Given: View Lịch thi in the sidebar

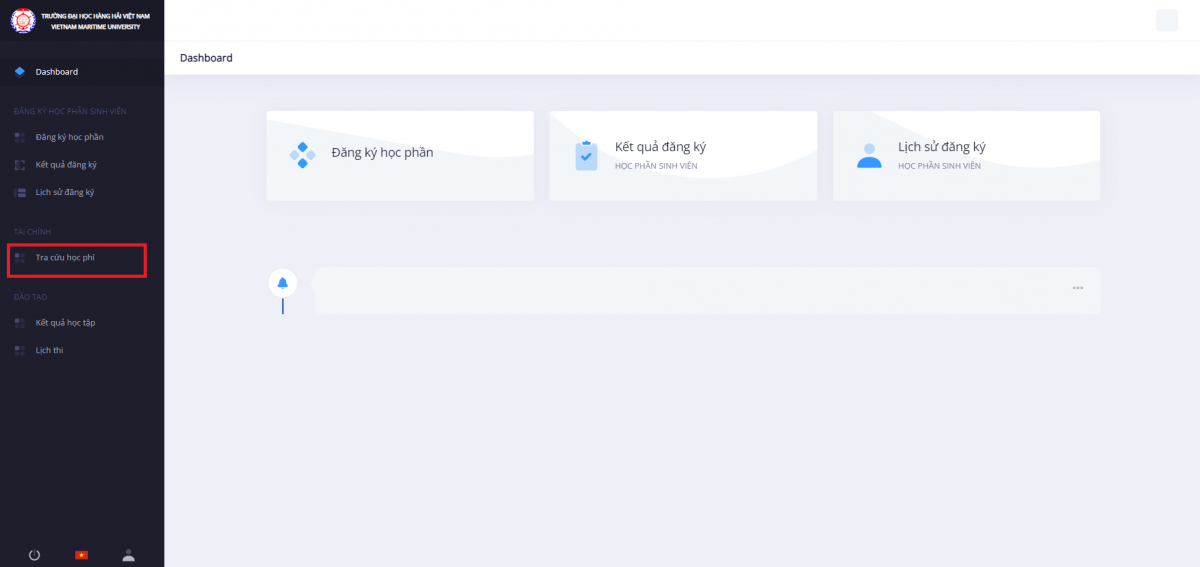Looking at the screenshot, I should 49,350.
